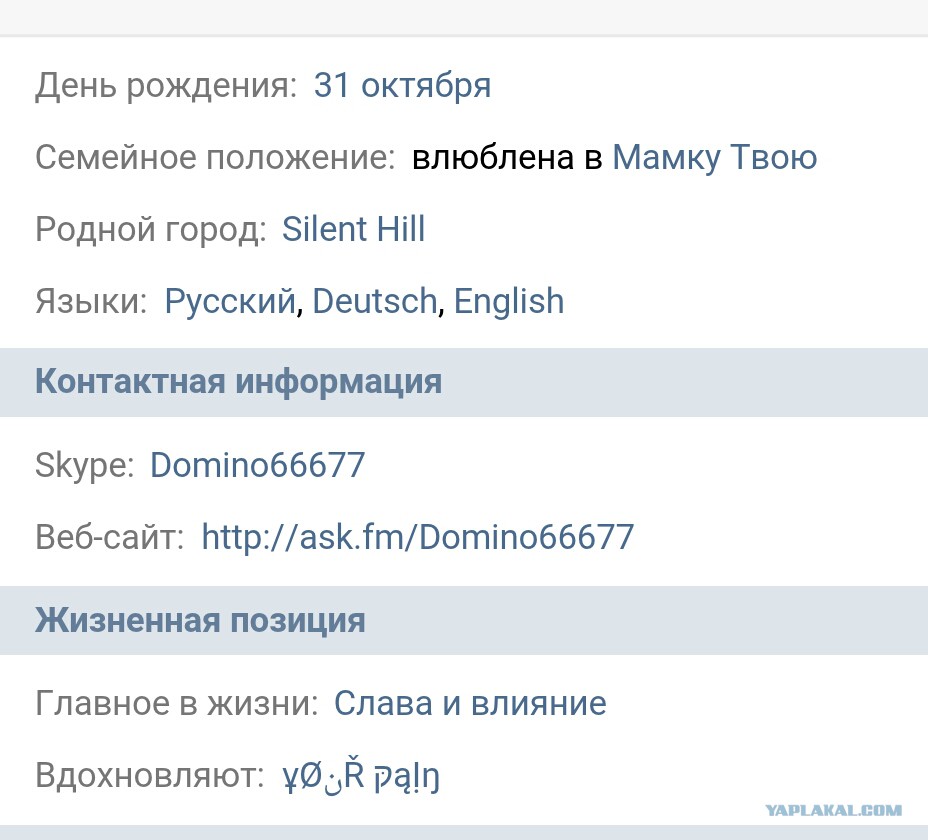928x840 pixels.
Task: Click the Языки field label
Action: point(91,301)
